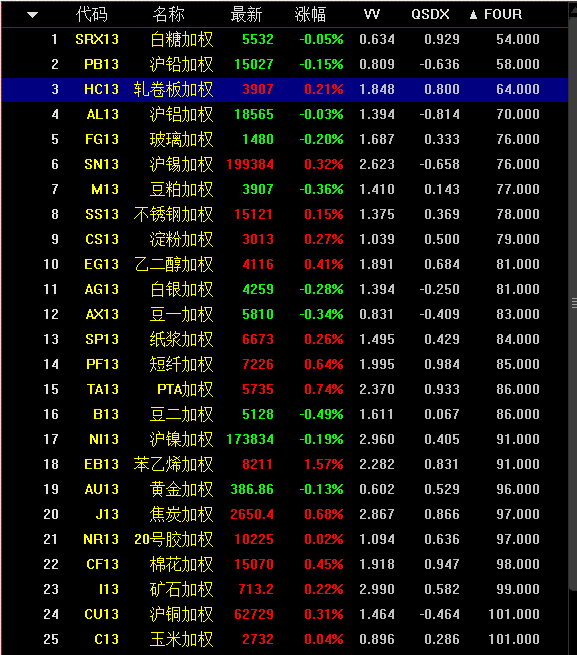Select code AX13
The image size is (577, 655).
(102, 314)
